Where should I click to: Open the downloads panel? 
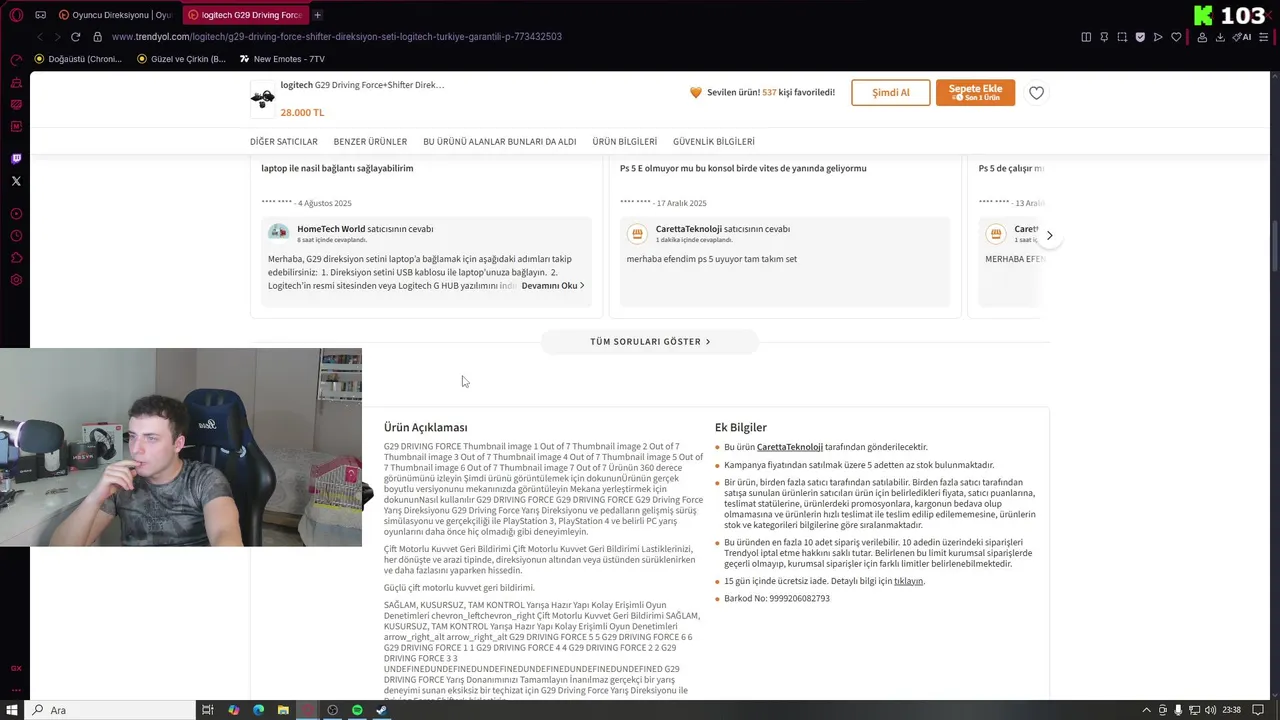pos(1220,37)
